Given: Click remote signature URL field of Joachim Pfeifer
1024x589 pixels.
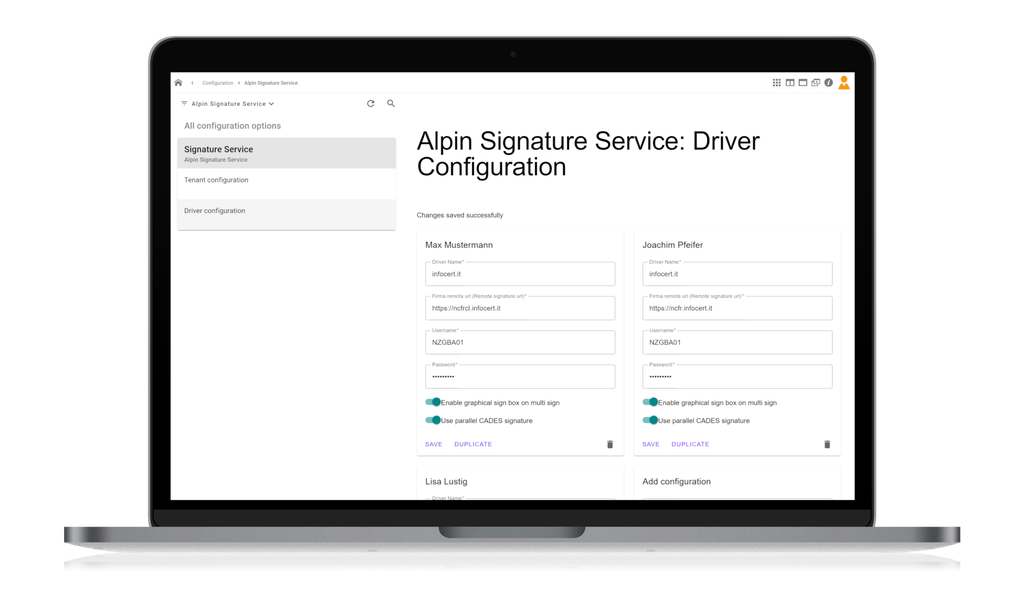Looking at the screenshot, I should (737, 308).
